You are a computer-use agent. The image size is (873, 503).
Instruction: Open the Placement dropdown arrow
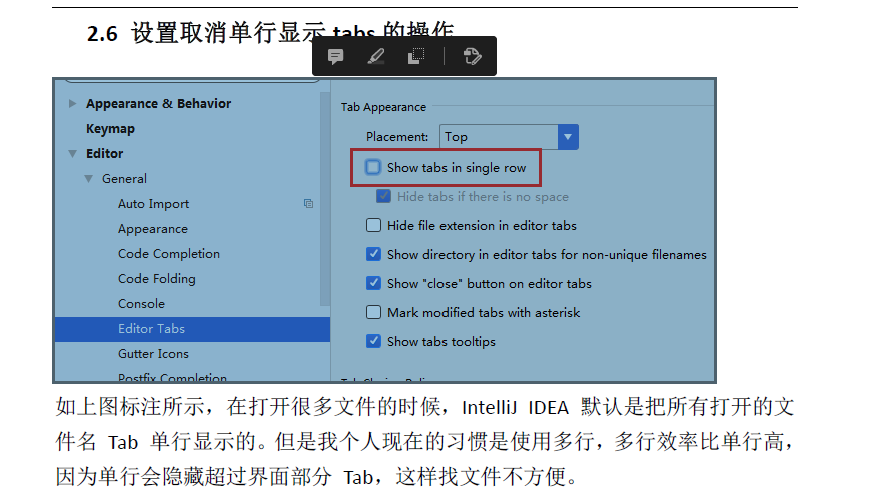[x=568, y=137]
